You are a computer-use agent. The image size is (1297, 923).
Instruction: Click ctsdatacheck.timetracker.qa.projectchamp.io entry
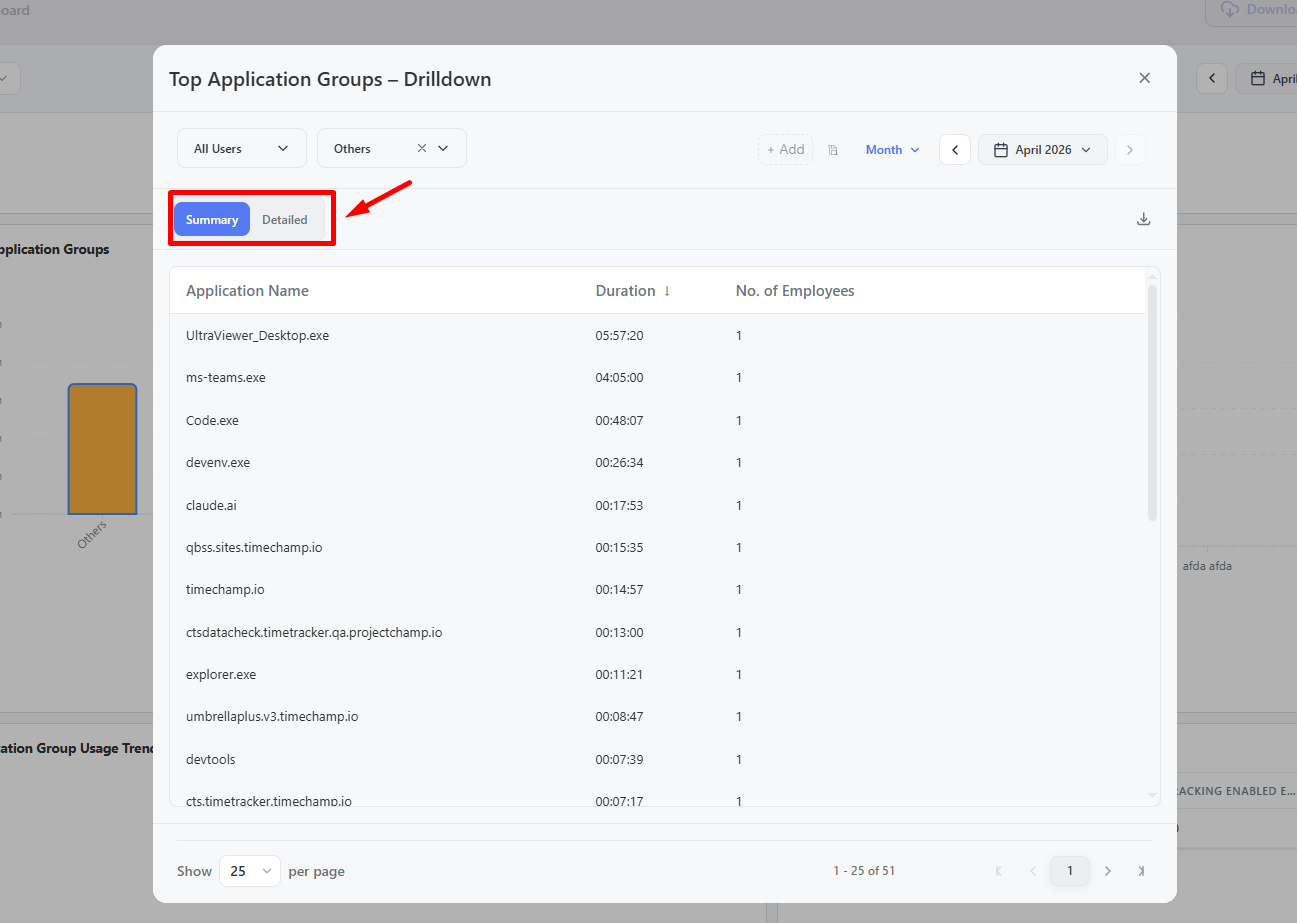point(314,633)
